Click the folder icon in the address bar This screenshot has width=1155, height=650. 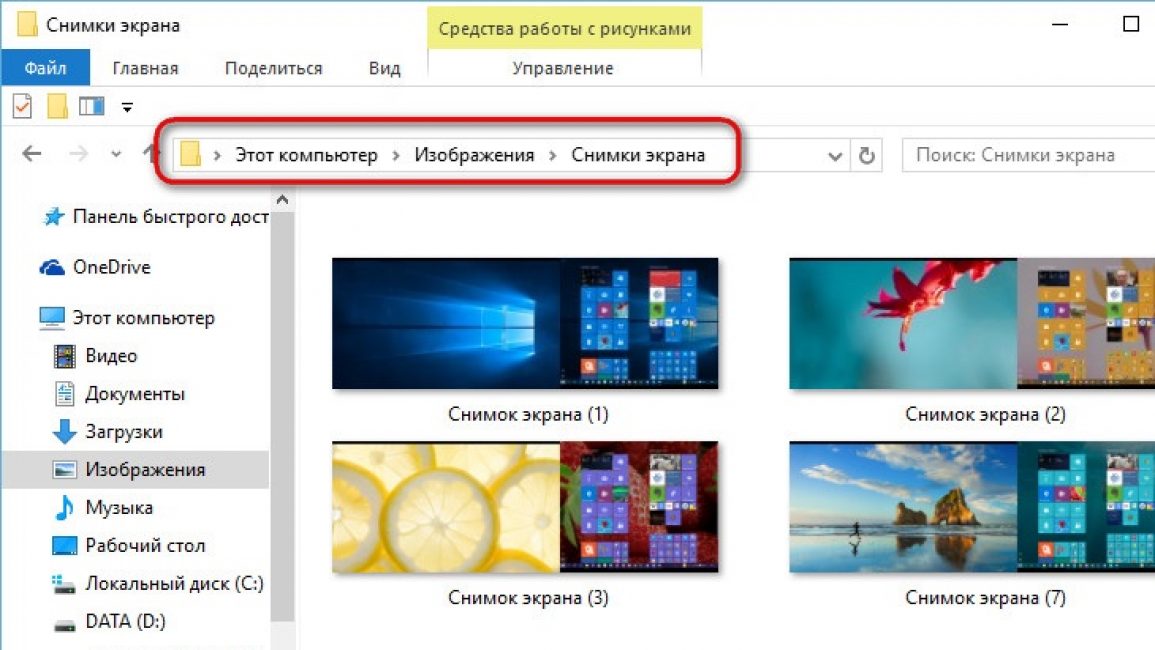(190, 154)
